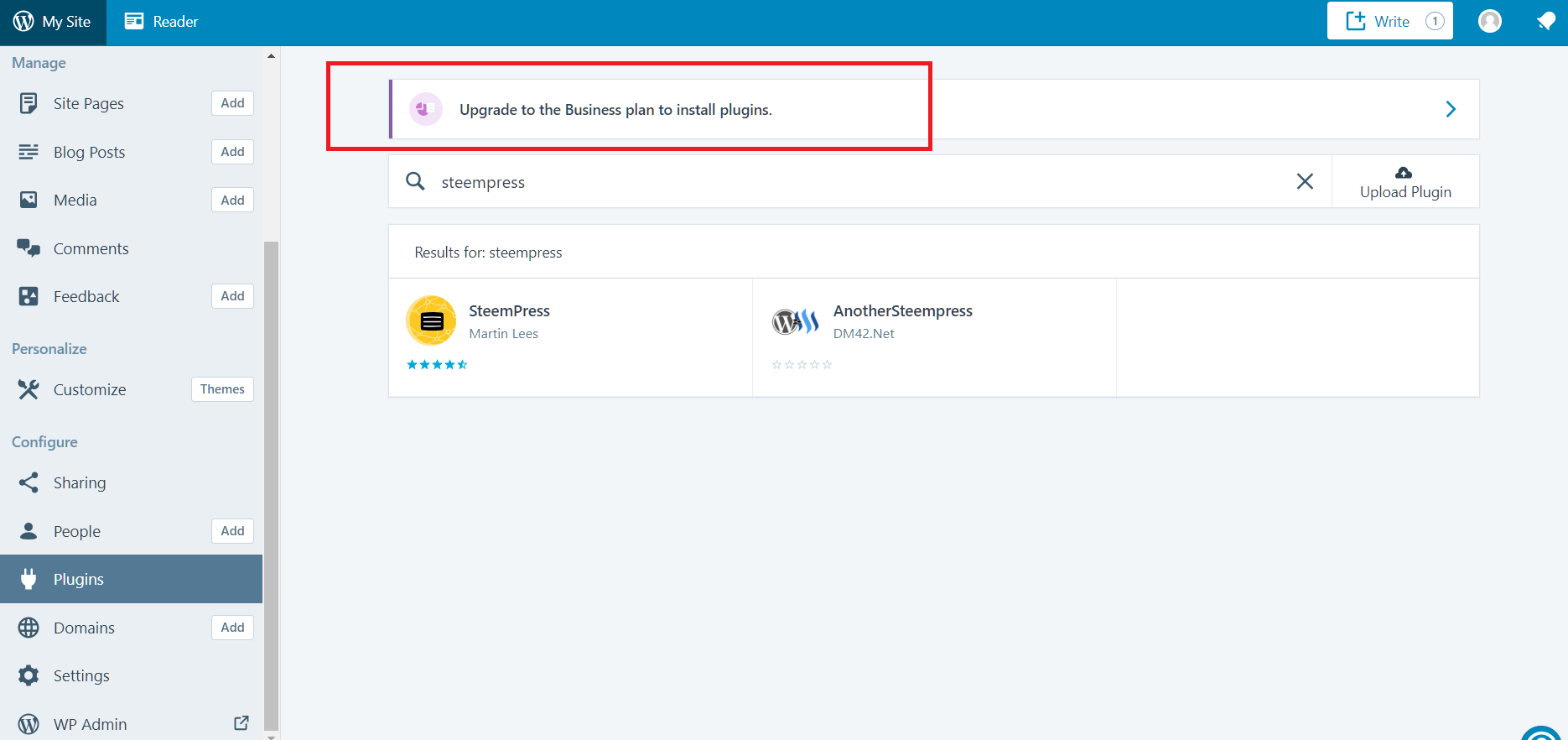
Task: Click the SteemPress star rating
Action: (x=437, y=364)
